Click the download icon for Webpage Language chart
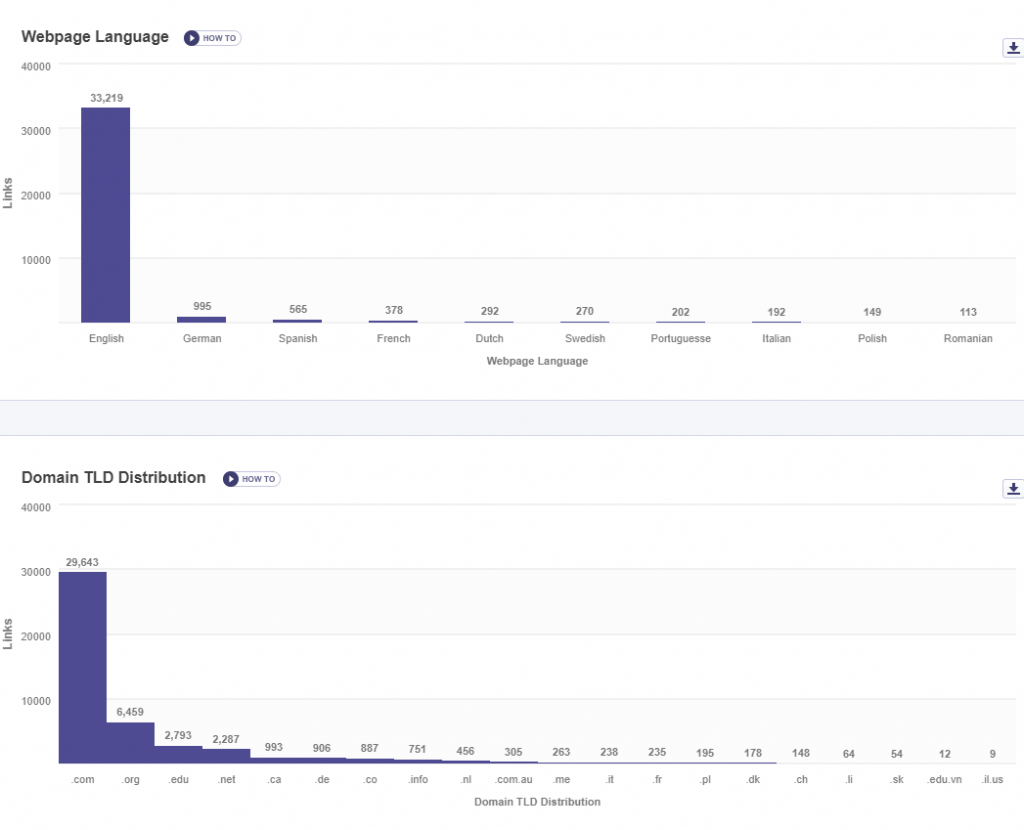The image size is (1024, 830). tap(1014, 47)
